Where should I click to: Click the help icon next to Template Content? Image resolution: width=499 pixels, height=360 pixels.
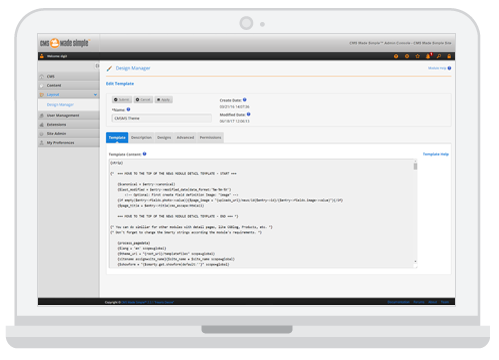click(x=144, y=154)
